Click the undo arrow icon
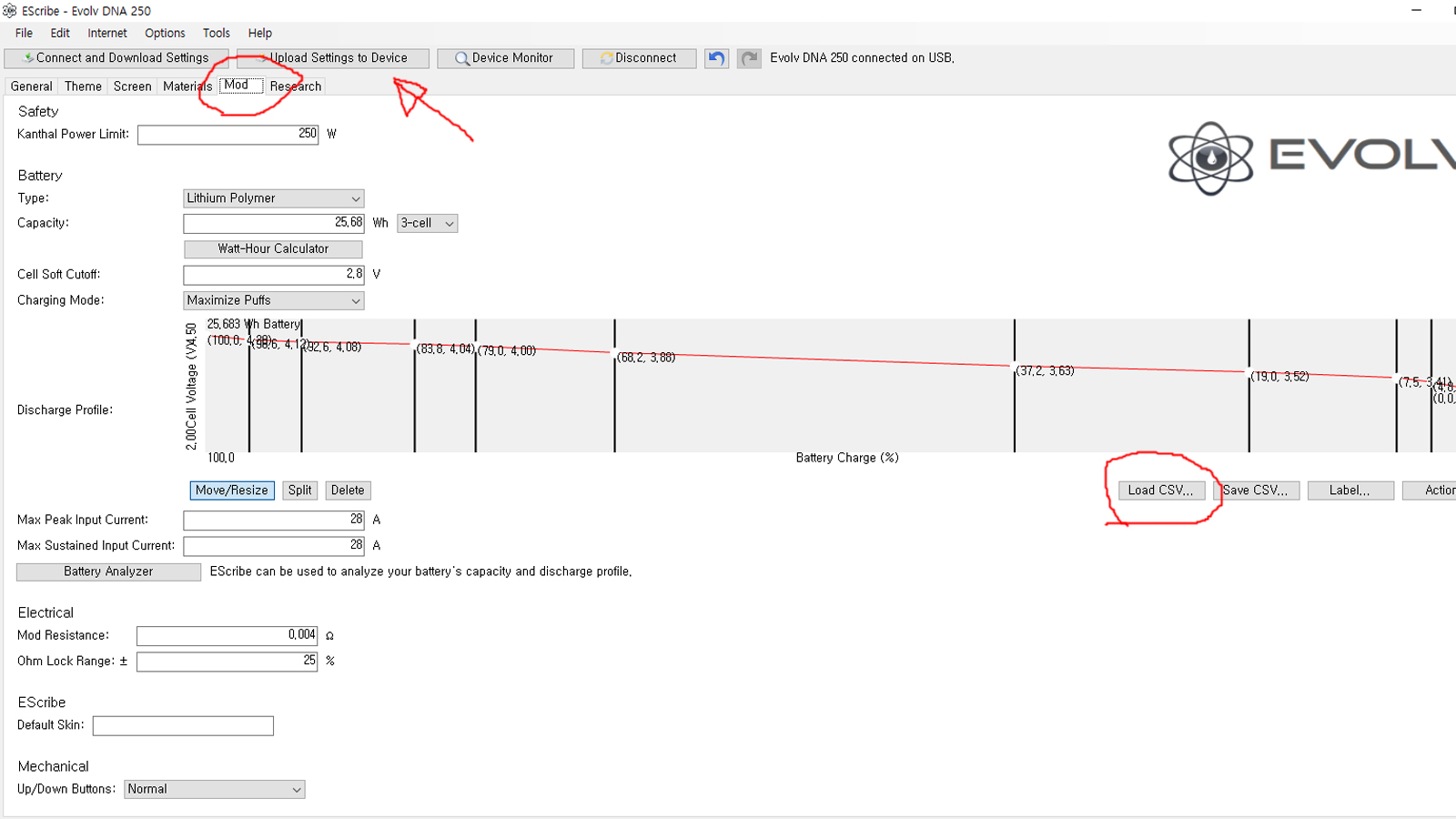This screenshot has height=819, width=1456. 717,58
